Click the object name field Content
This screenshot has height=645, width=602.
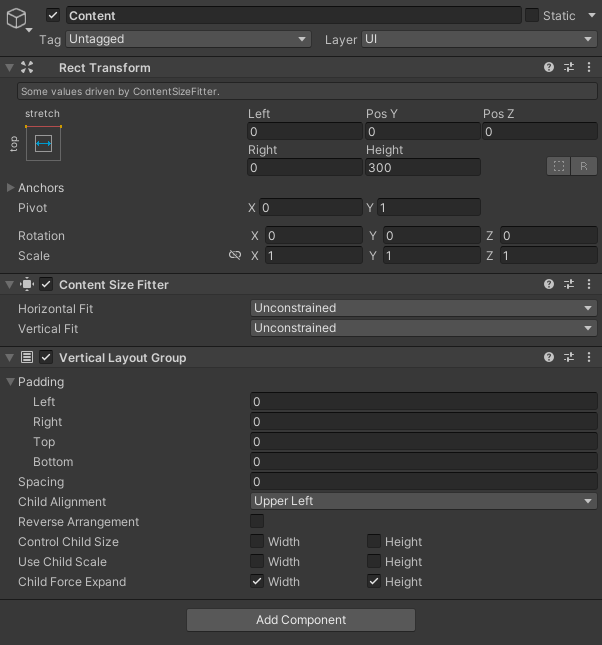click(293, 16)
